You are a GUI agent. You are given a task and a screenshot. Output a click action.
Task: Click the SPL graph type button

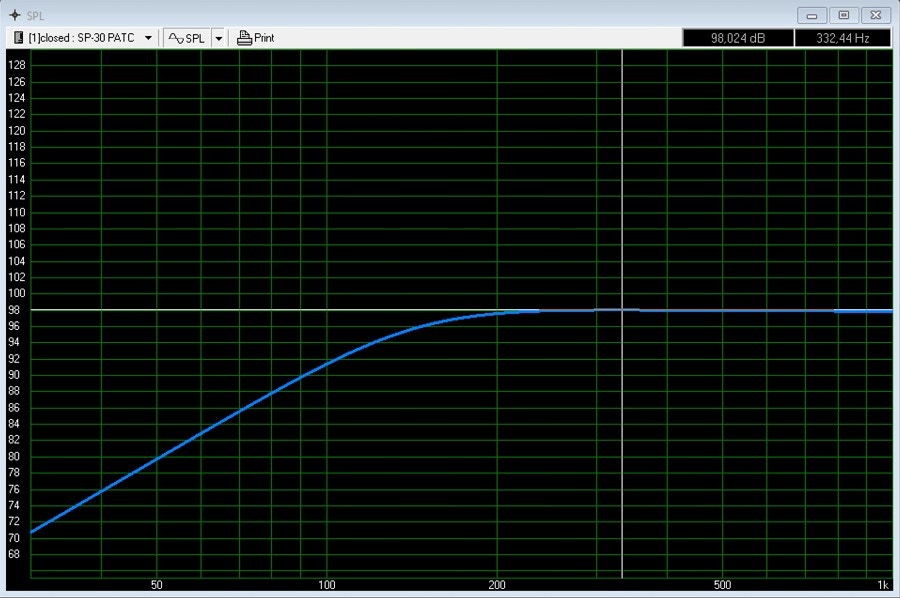click(x=187, y=38)
